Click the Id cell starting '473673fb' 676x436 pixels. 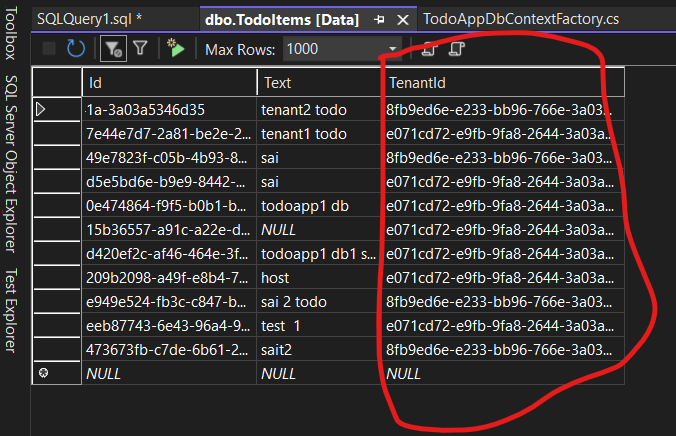point(169,350)
